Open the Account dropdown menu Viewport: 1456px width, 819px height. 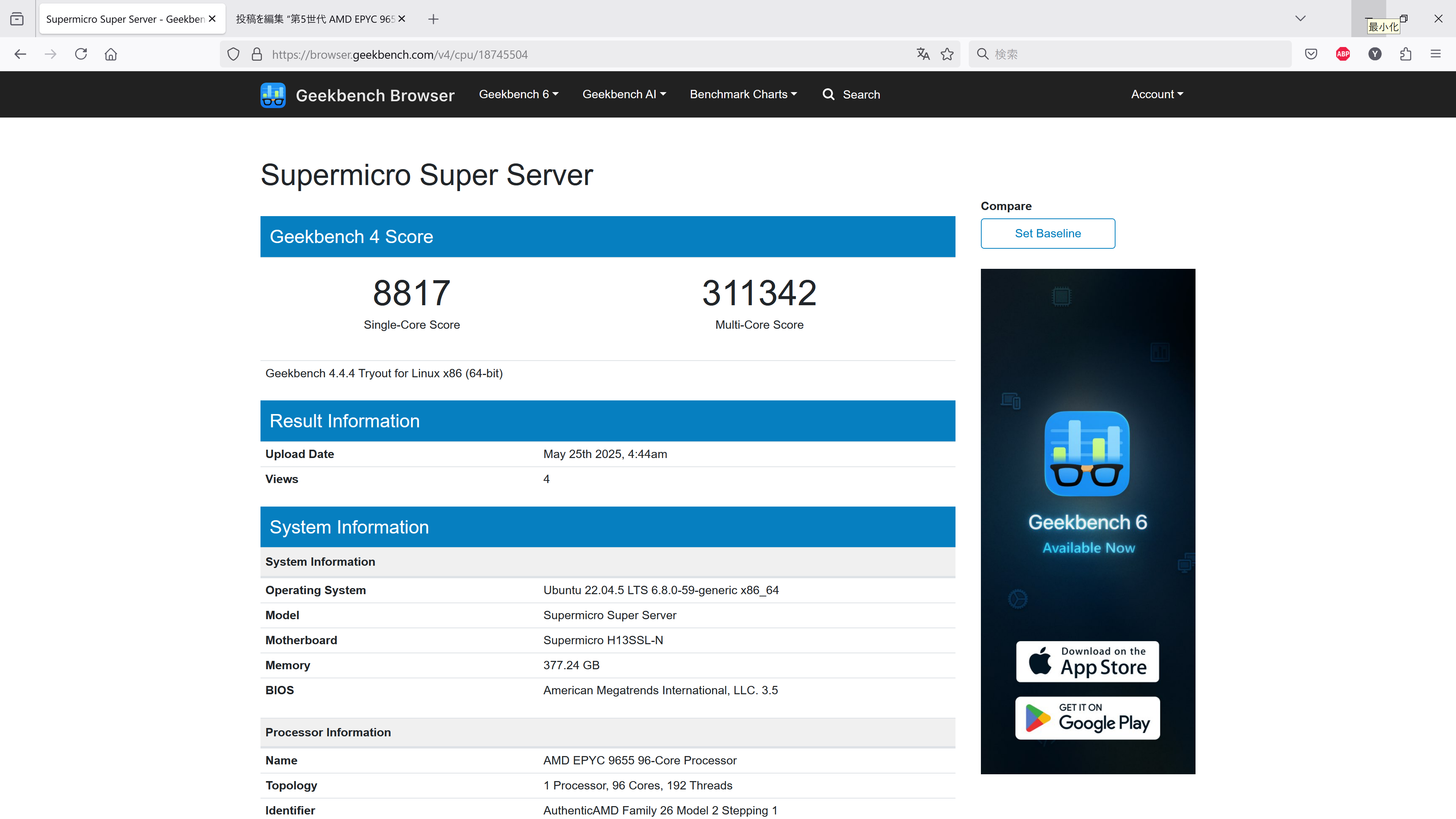[x=1156, y=94]
